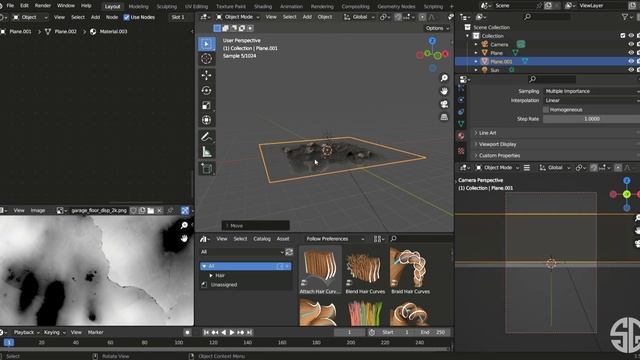This screenshot has width=640, height=360.
Task: Choose the Scale tool
Action: [x=207, y=105]
